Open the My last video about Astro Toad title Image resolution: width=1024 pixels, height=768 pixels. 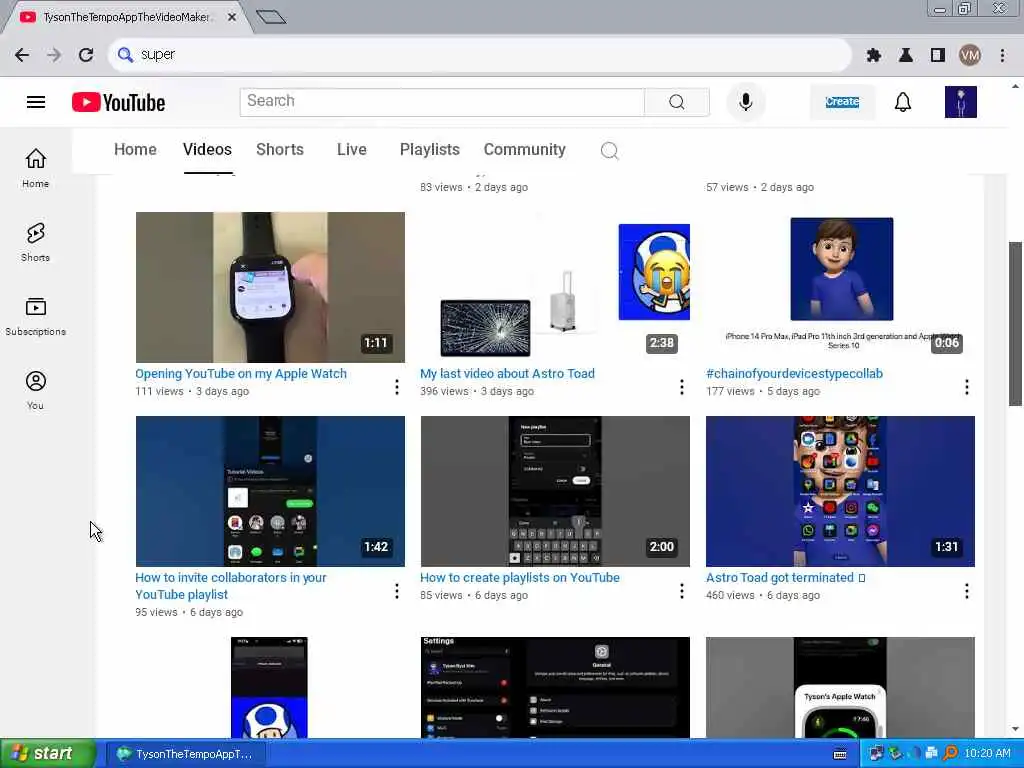click(507, 374)
